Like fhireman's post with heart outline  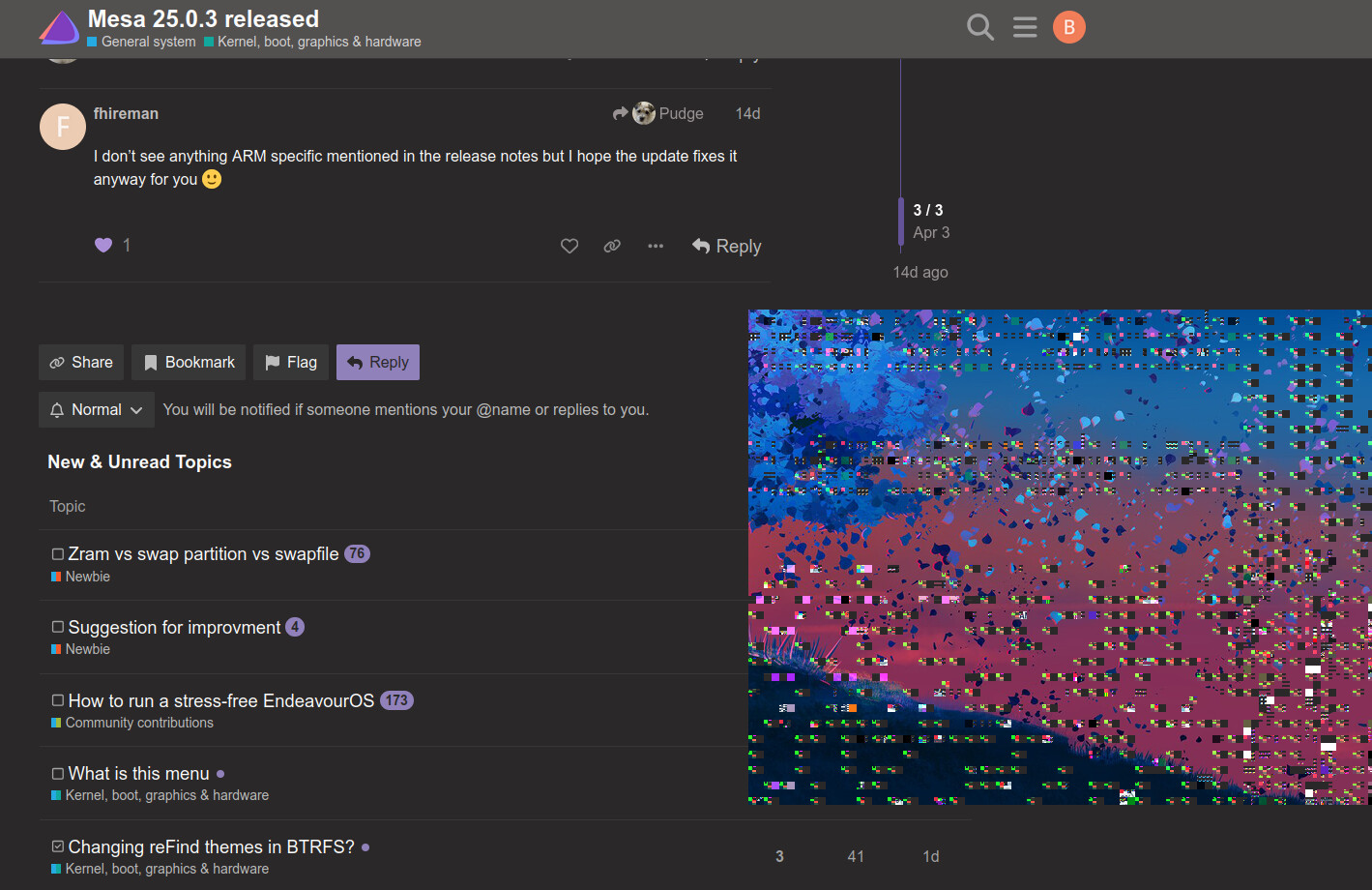coord(569,246)
